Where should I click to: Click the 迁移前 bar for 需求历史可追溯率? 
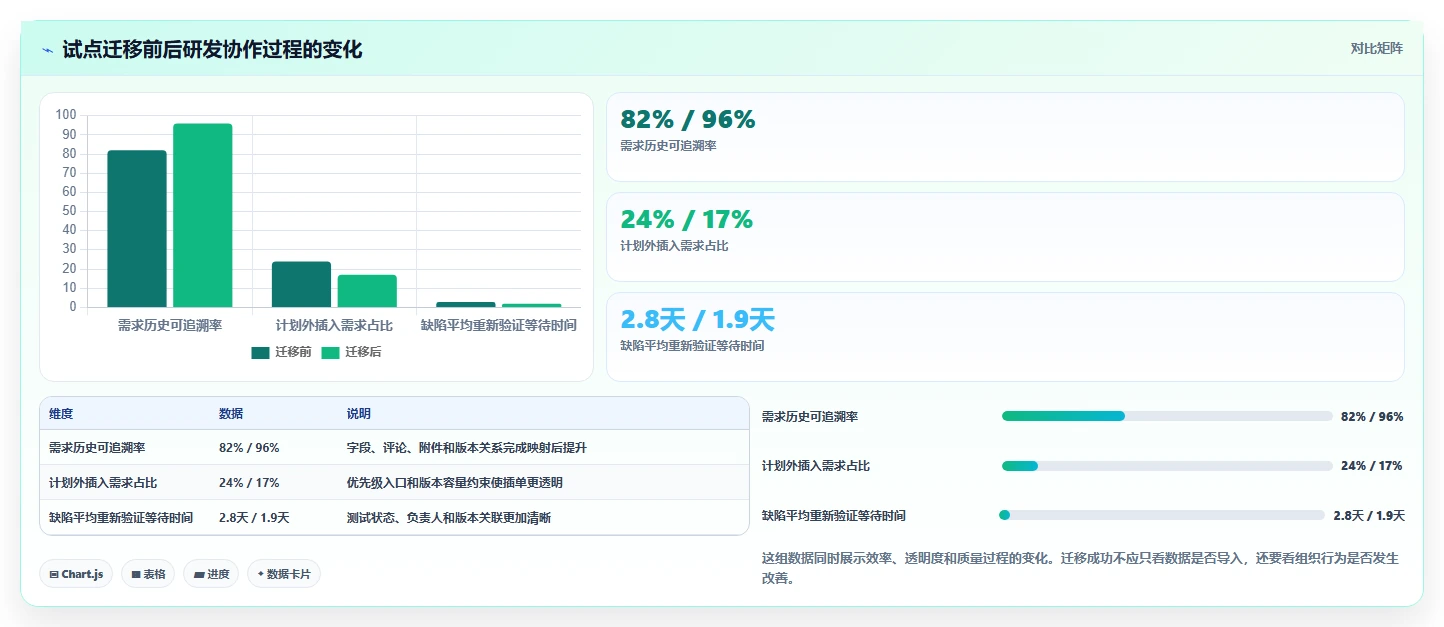point(137,229)
